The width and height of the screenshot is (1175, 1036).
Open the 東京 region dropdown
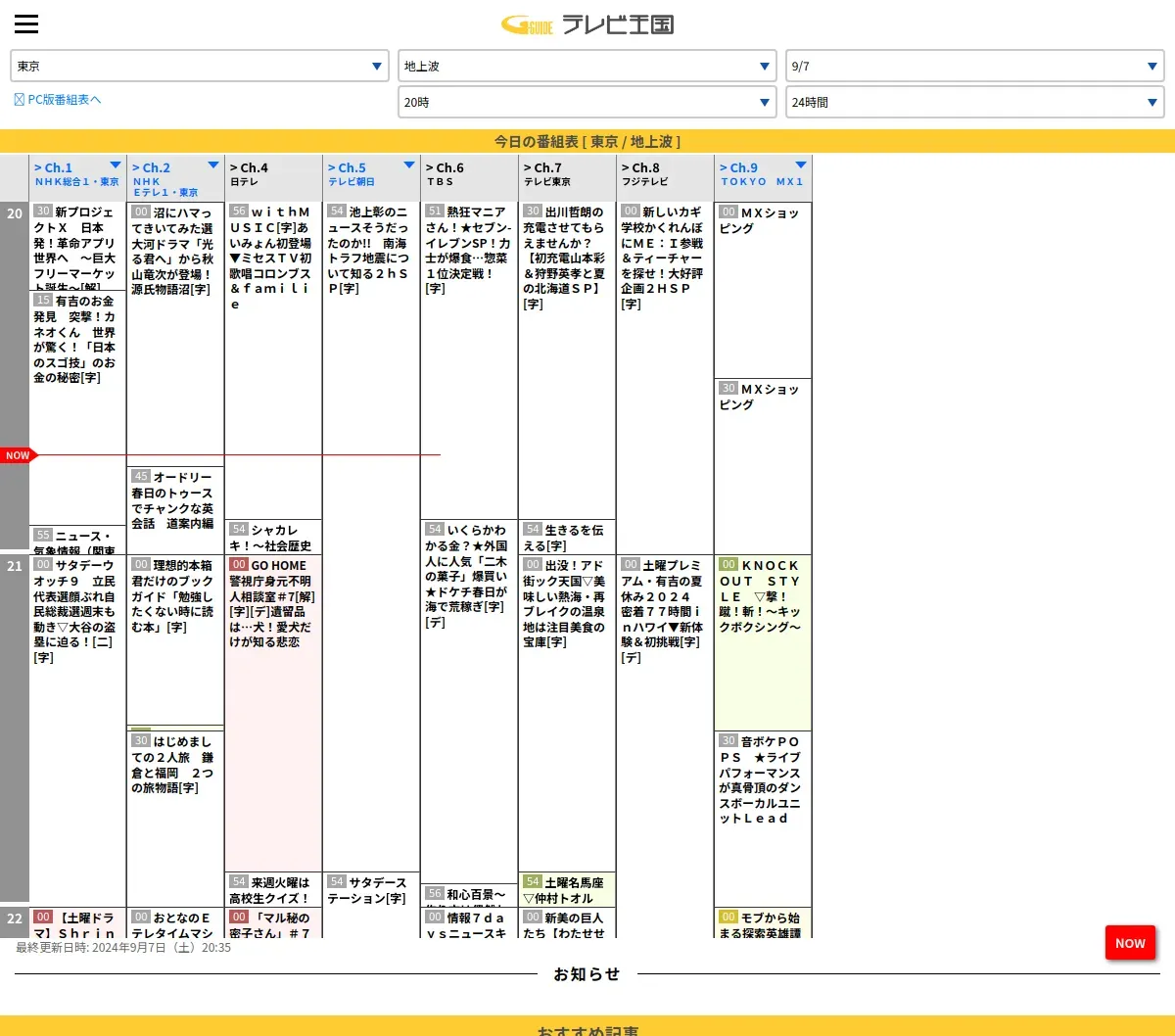[200, 67]
